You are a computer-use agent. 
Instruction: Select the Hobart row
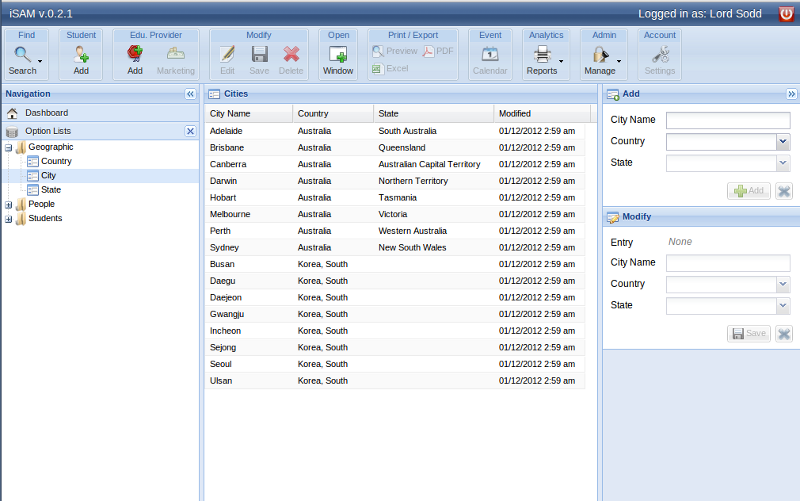[394, 198]
